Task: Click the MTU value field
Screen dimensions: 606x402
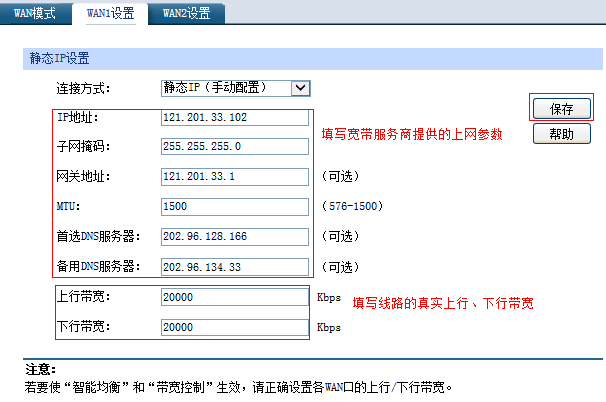Action: click(x=235, y=207)
